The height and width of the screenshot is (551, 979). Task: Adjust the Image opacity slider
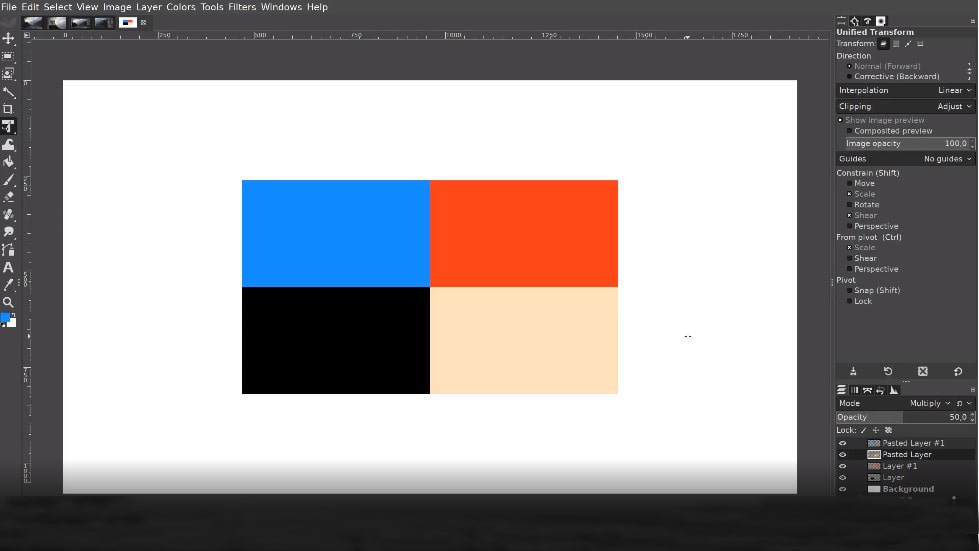click(910, 144)
